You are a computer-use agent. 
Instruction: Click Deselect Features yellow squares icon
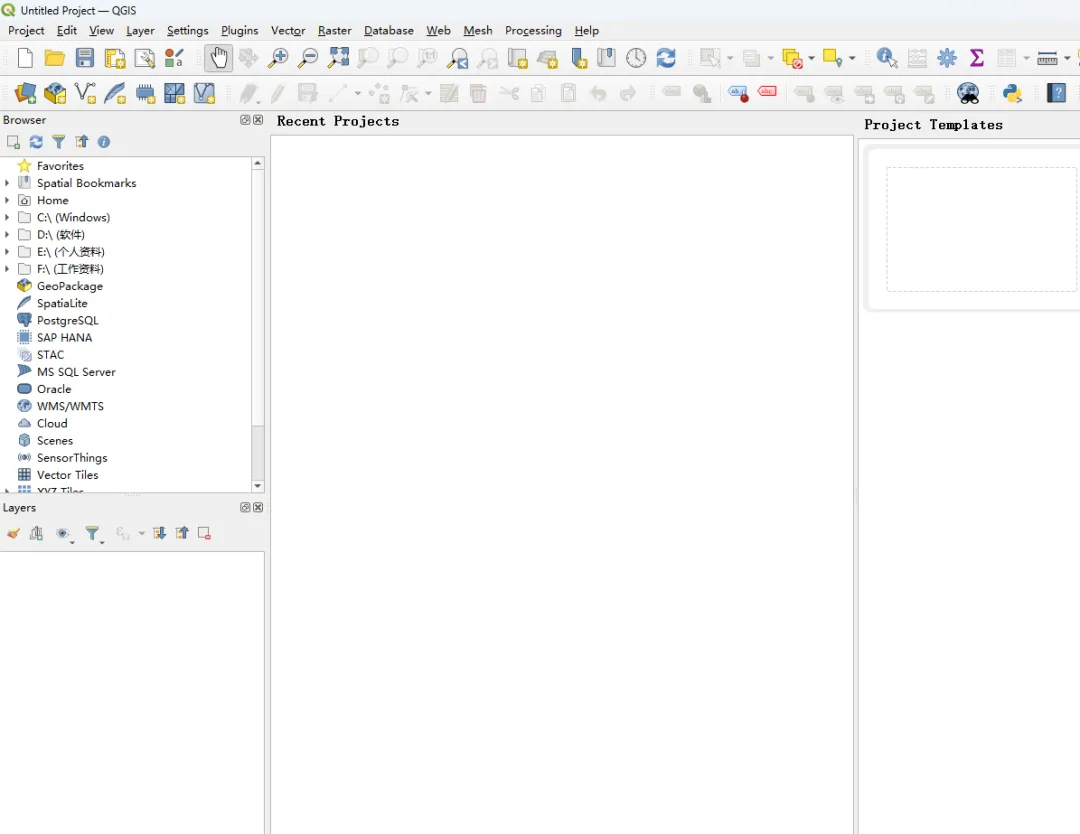tap(793, 59)
